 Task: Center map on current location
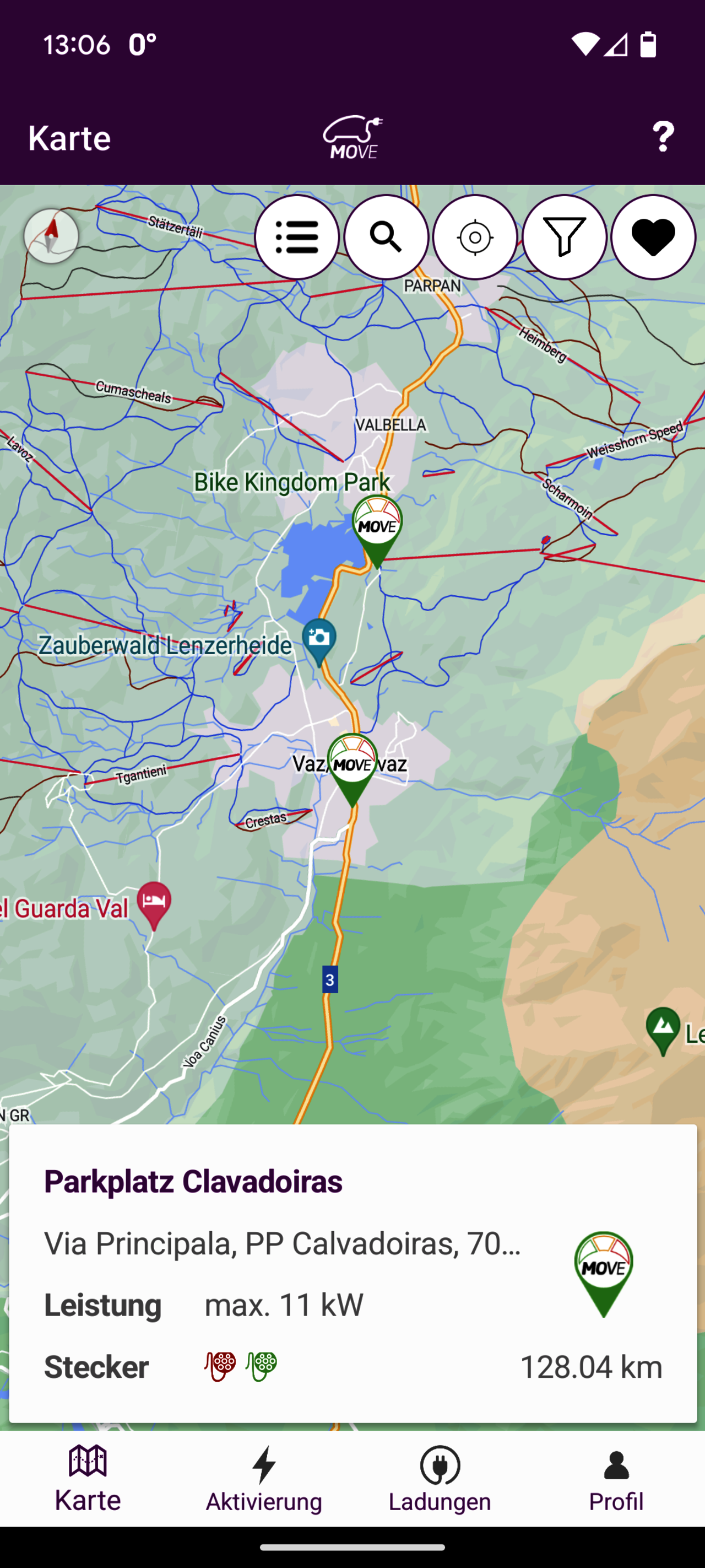coord(475,237)
